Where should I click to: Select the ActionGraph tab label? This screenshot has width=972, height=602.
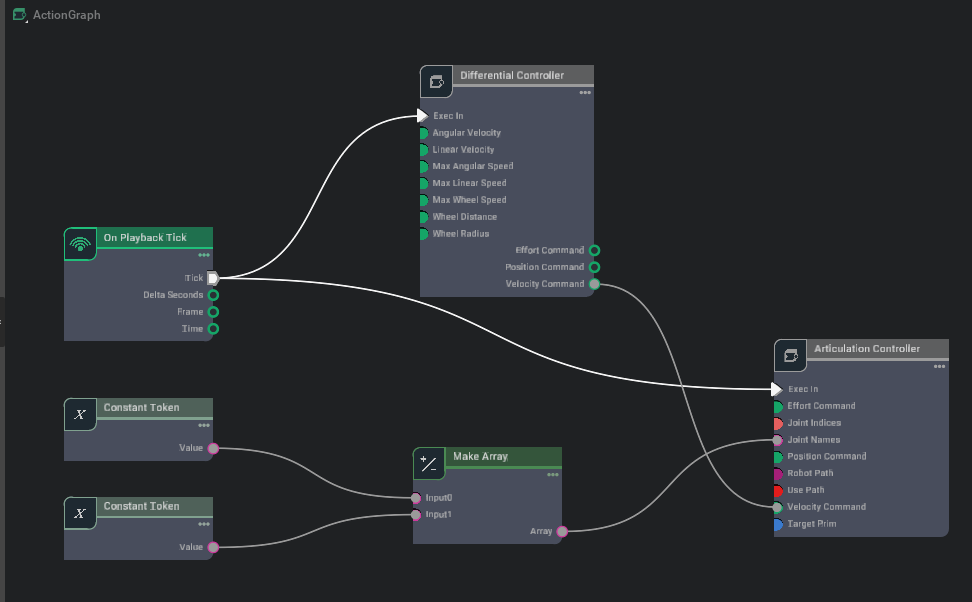pyautogui.click(x=66, y=15)
